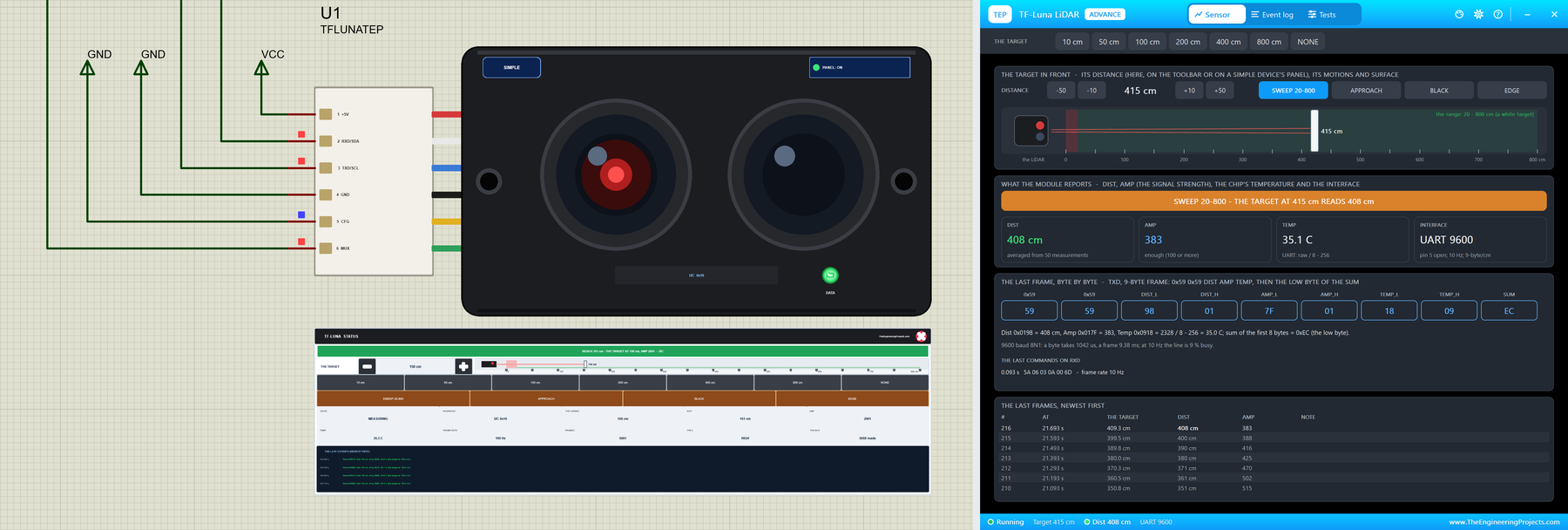The width and height of the screenshot is (1568, 530).
Task: Open the help question mark icon
Action: point(1497,15)
